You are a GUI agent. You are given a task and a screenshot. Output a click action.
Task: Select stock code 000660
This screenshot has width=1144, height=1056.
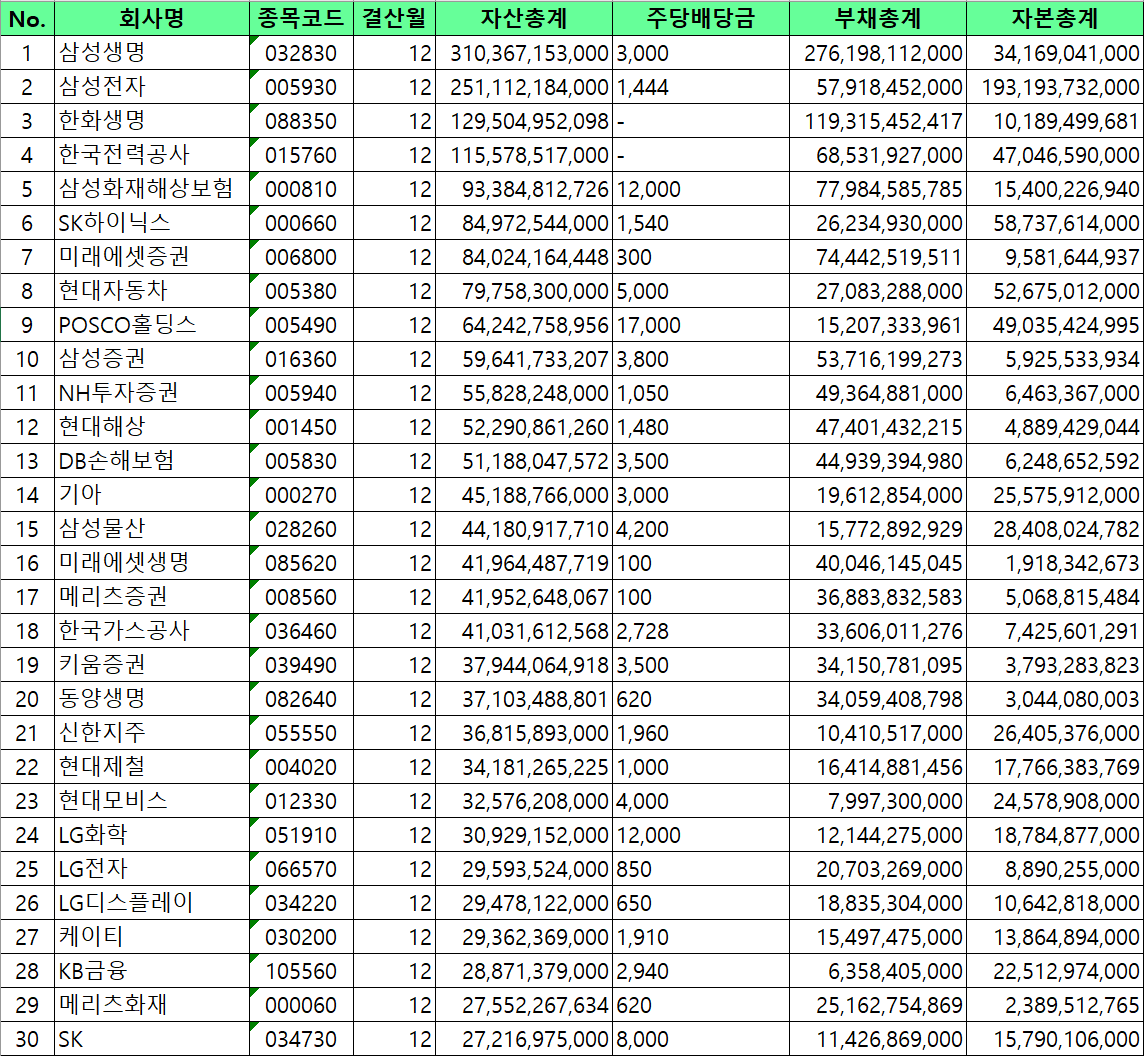301,223
